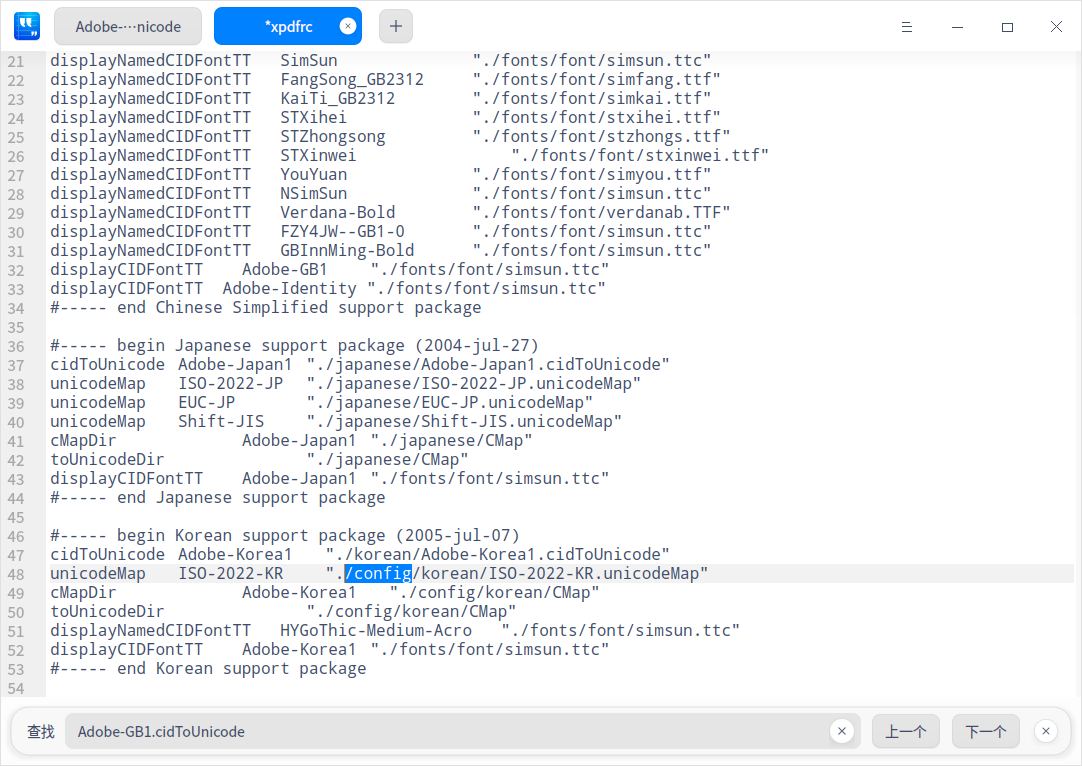Click the editor's app logo icon
The image size is (1082, 766).
tap(27, 26)
